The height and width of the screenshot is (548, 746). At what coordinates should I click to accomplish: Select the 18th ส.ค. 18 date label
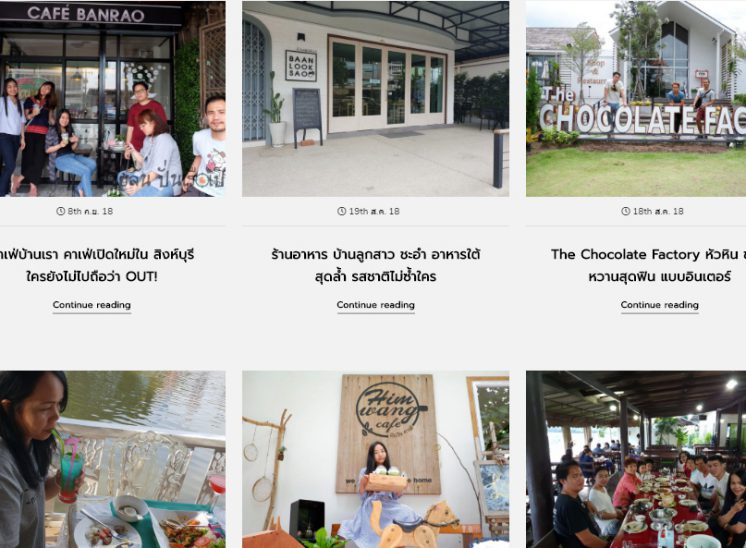[x=658, y=211]
